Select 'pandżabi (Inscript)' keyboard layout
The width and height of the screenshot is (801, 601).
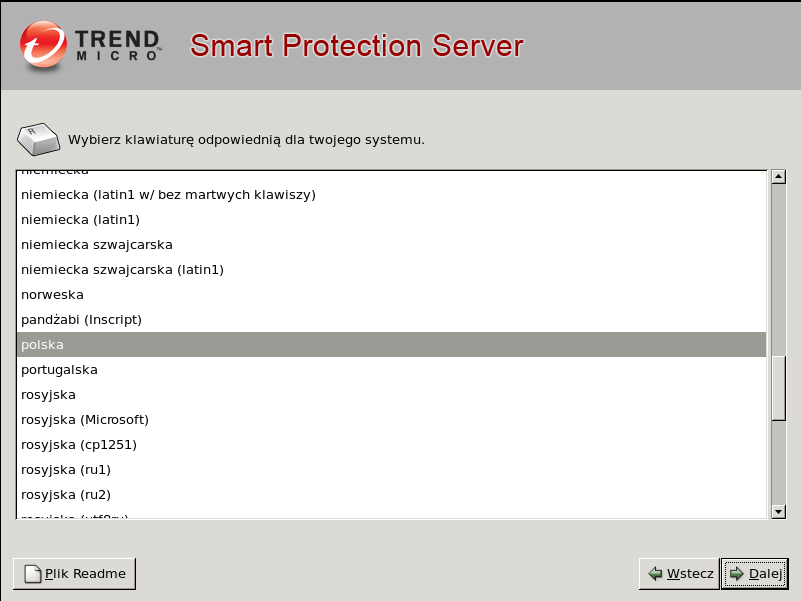[391, 319]
